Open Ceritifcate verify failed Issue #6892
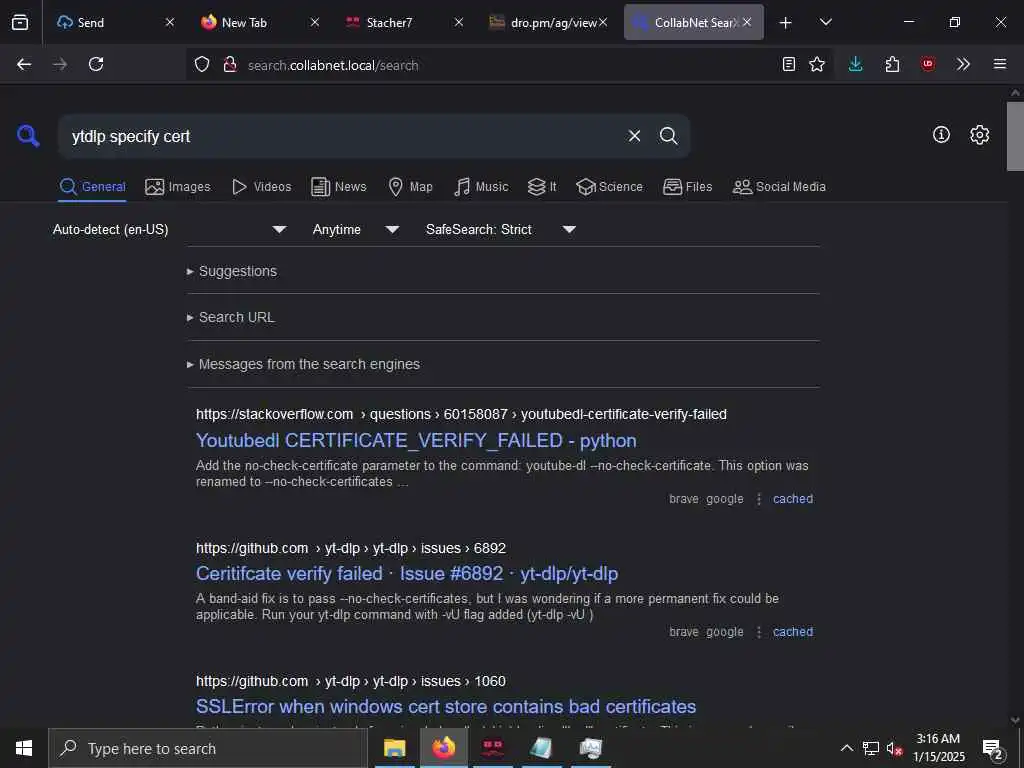The height and width of the screenshot is (768, 1024). pos(407,573)
